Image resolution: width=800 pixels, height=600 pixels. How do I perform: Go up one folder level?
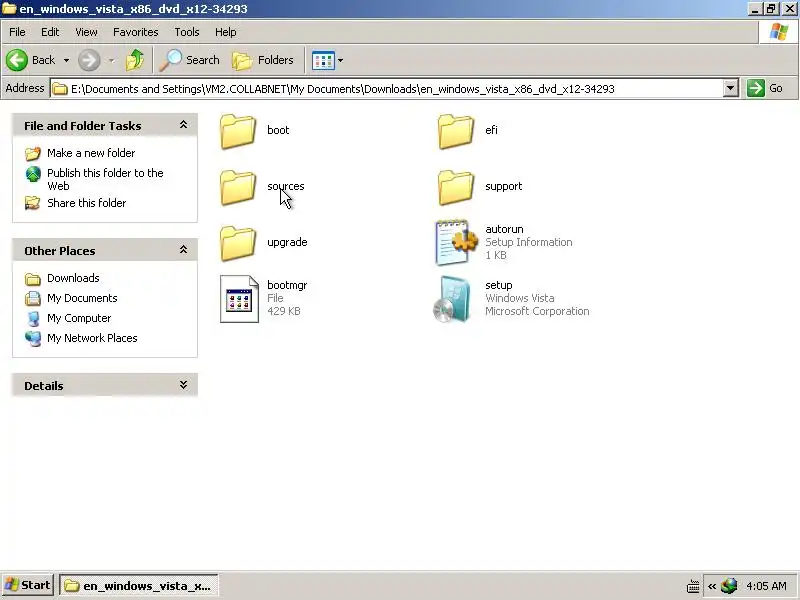click(135, 60)
